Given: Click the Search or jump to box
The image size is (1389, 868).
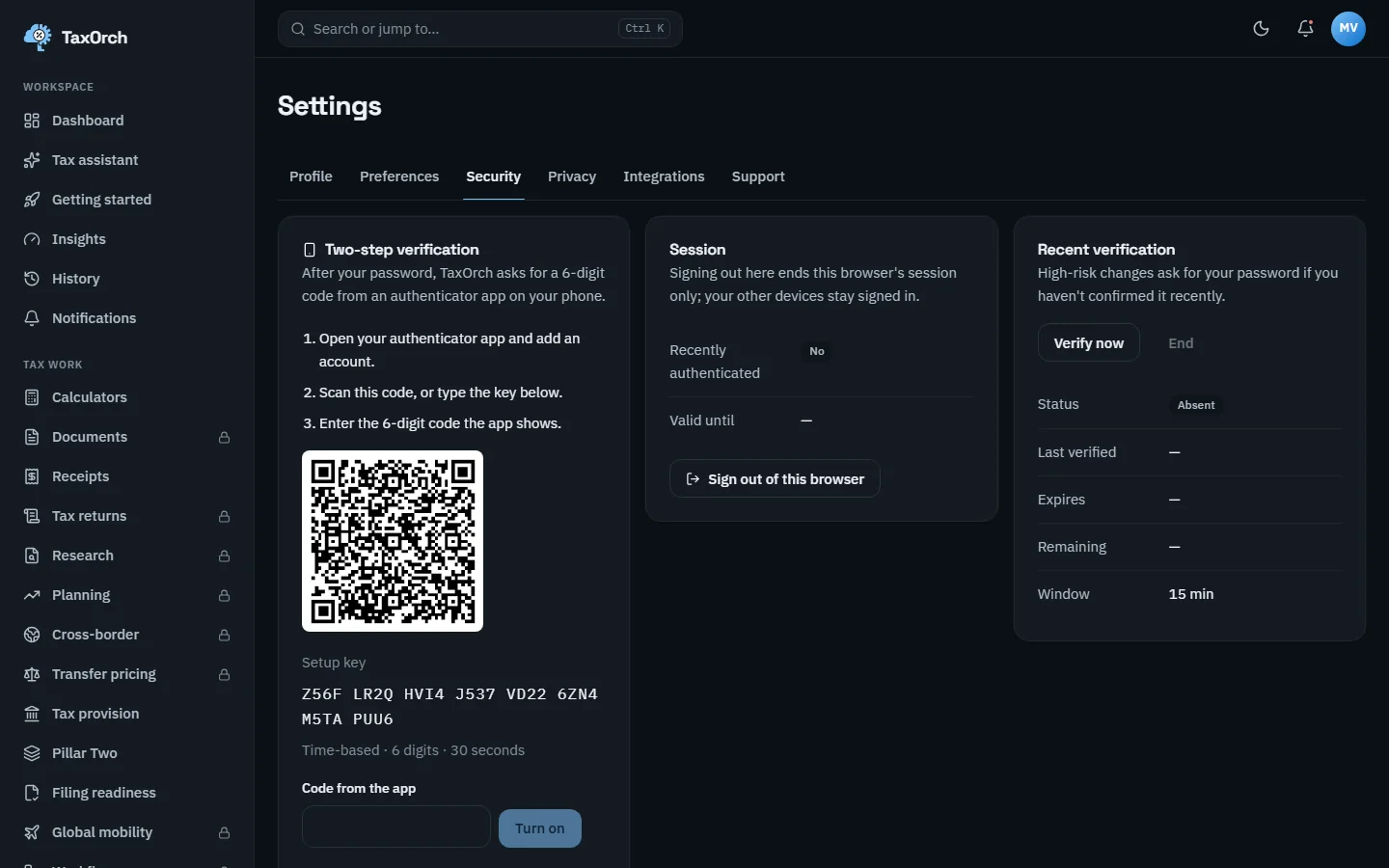Looking at the screenshot, I should (x=480, y=29).
